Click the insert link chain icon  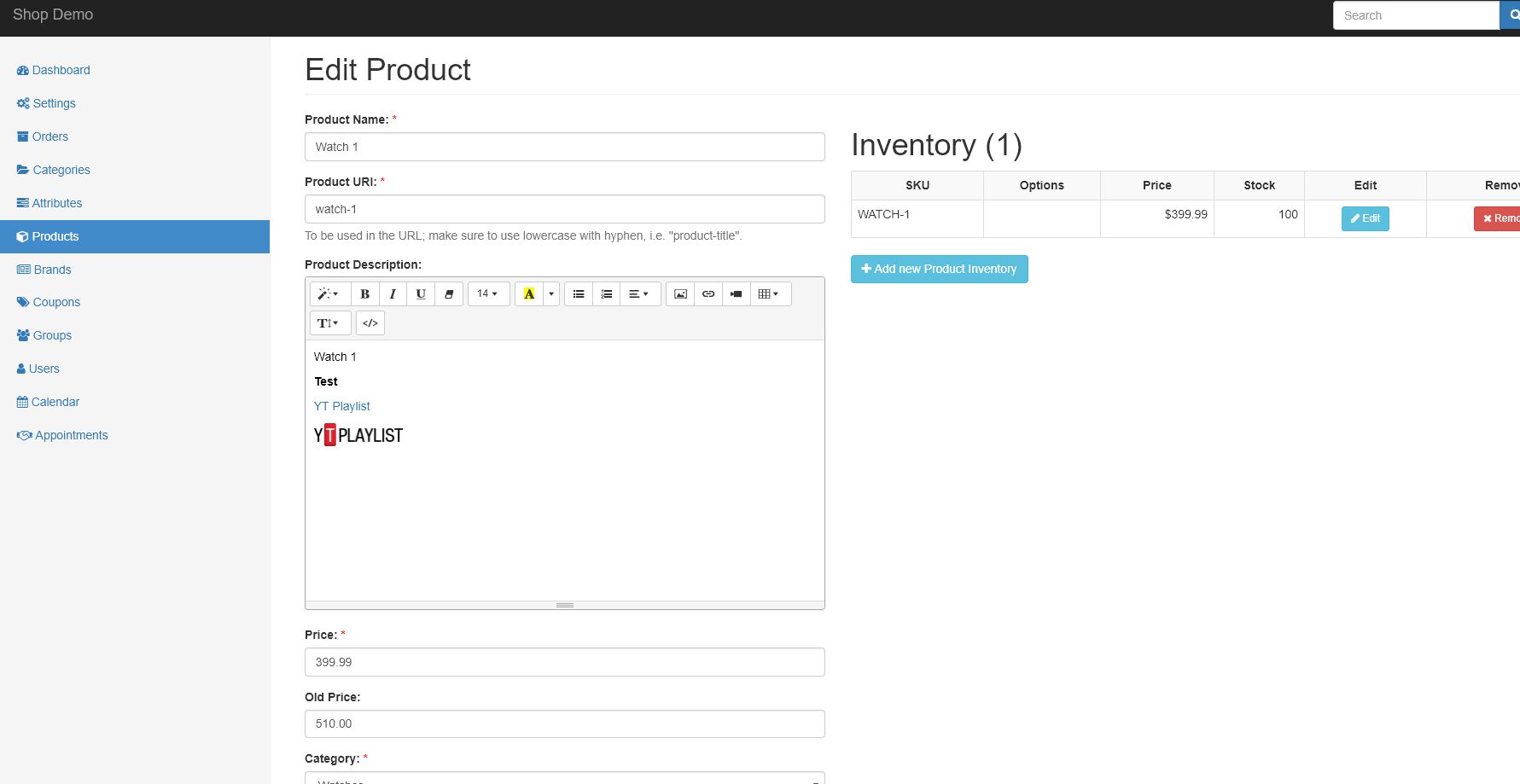[708, 294]
